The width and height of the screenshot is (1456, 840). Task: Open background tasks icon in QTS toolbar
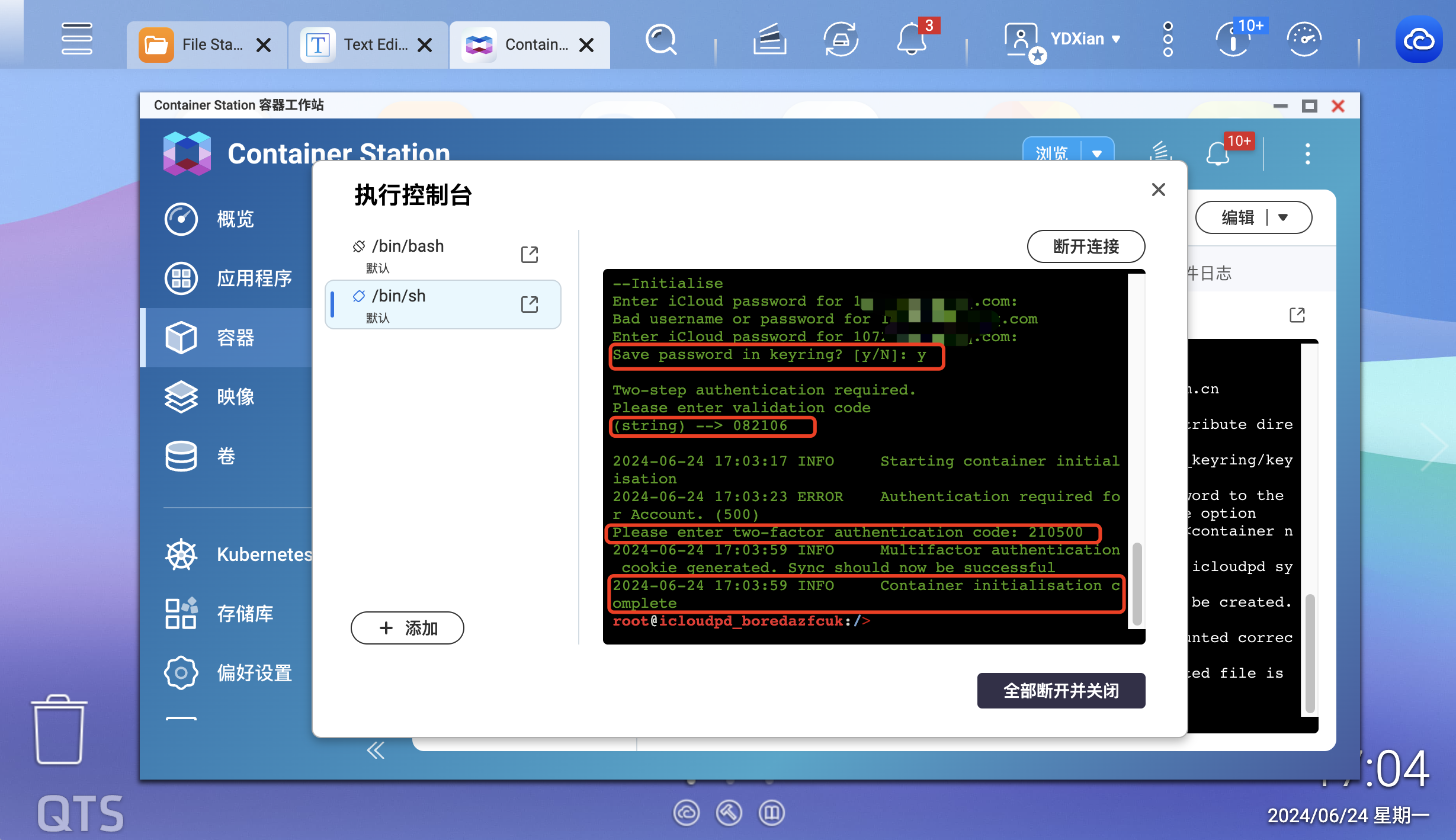click(769, 40)
